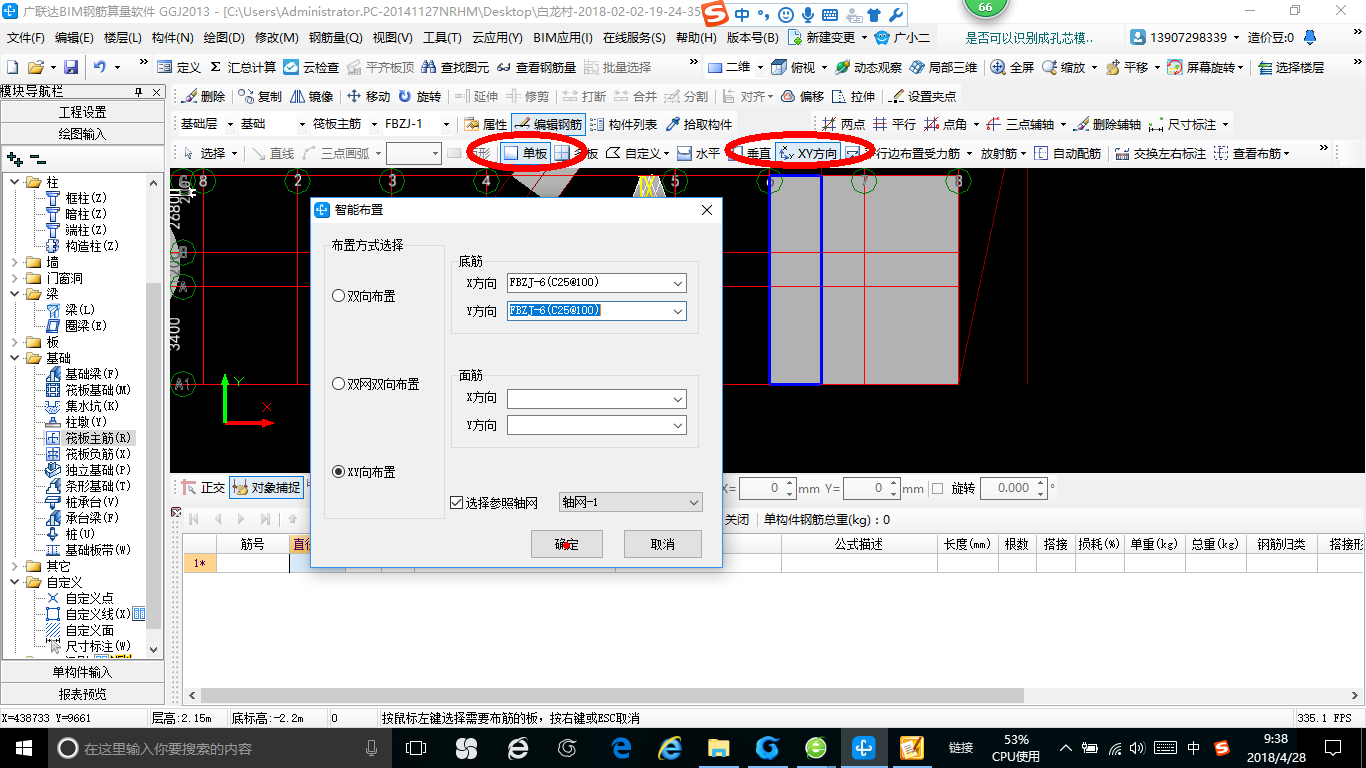This screenshot has width=1366, height=768.
Task: Open 构件列表 (Component List)
Action: (624, 124)
